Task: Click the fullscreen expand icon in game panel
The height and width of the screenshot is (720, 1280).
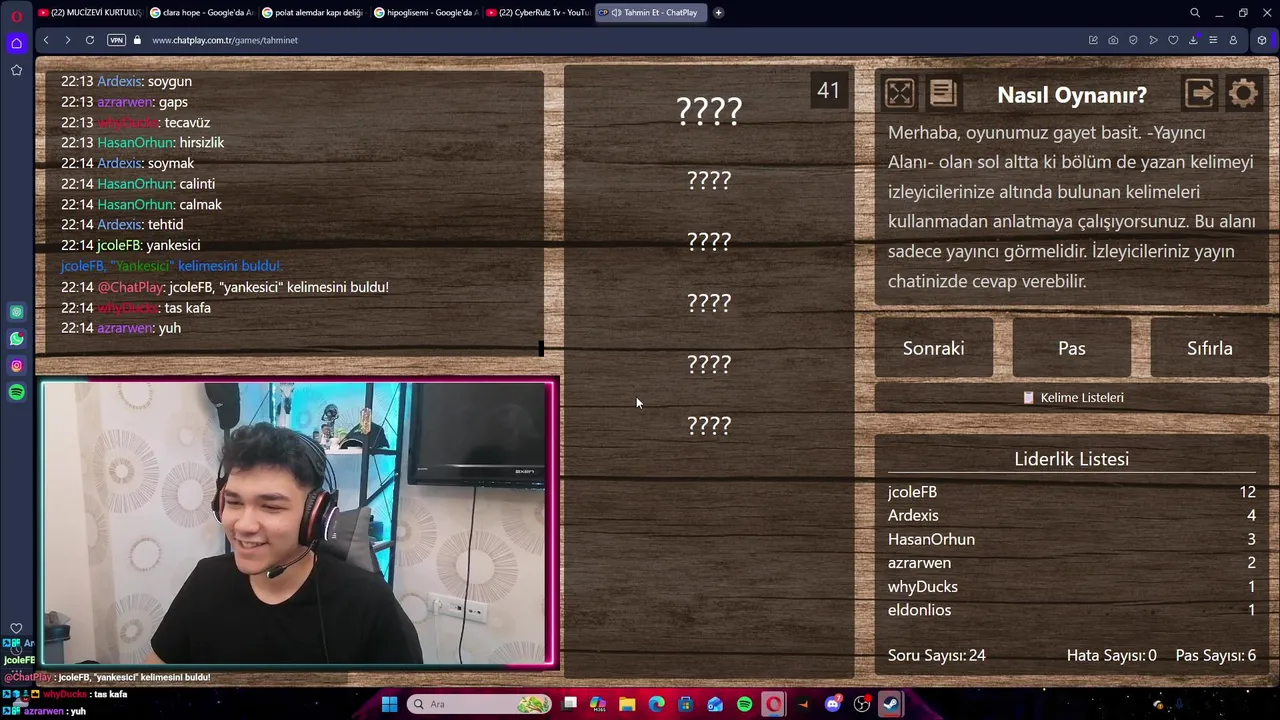Action: point(899,93)
